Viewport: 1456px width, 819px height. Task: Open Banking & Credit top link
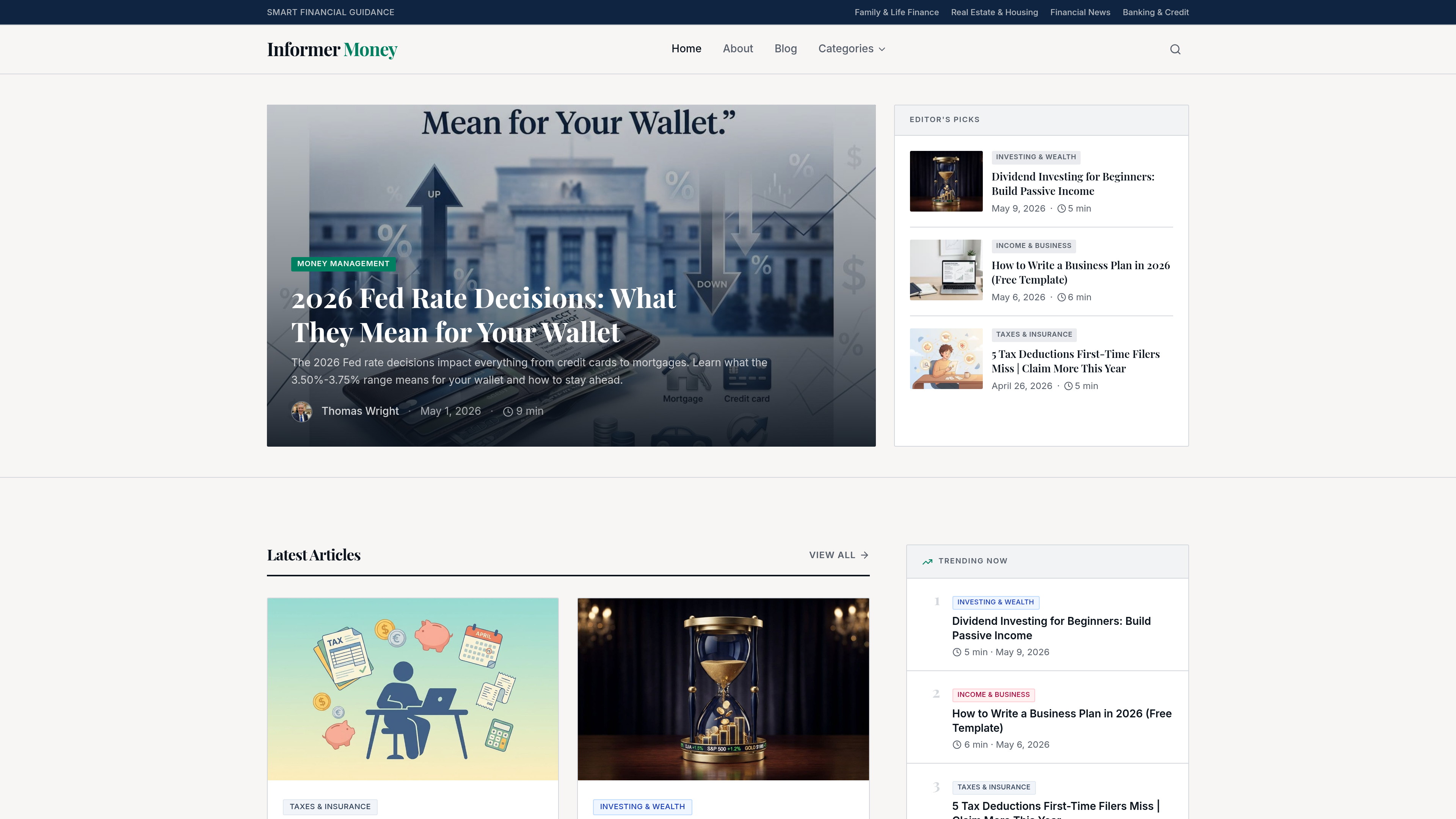click(x=1155, y=13)
